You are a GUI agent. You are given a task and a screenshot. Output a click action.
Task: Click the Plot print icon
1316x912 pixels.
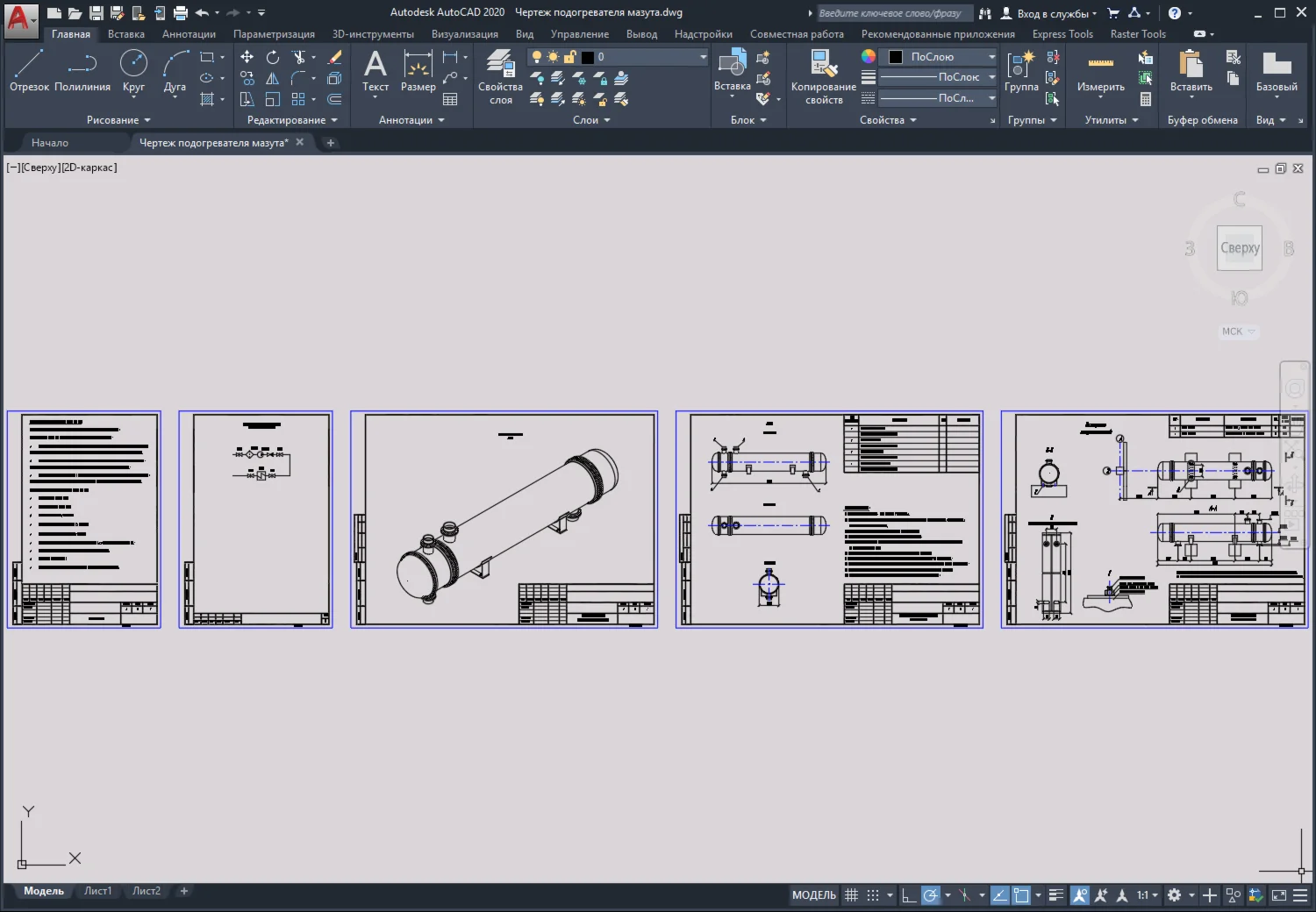click(181, 13)
